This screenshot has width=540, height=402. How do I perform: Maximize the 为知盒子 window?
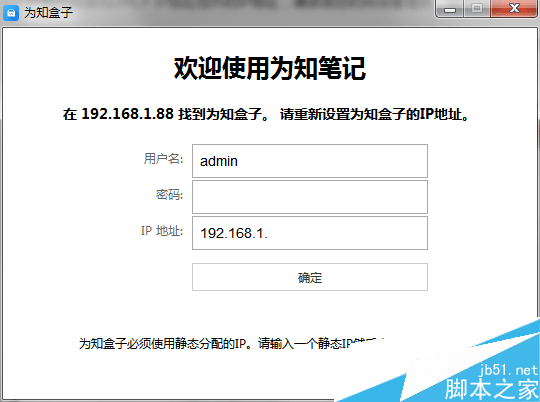coord(477,9)
